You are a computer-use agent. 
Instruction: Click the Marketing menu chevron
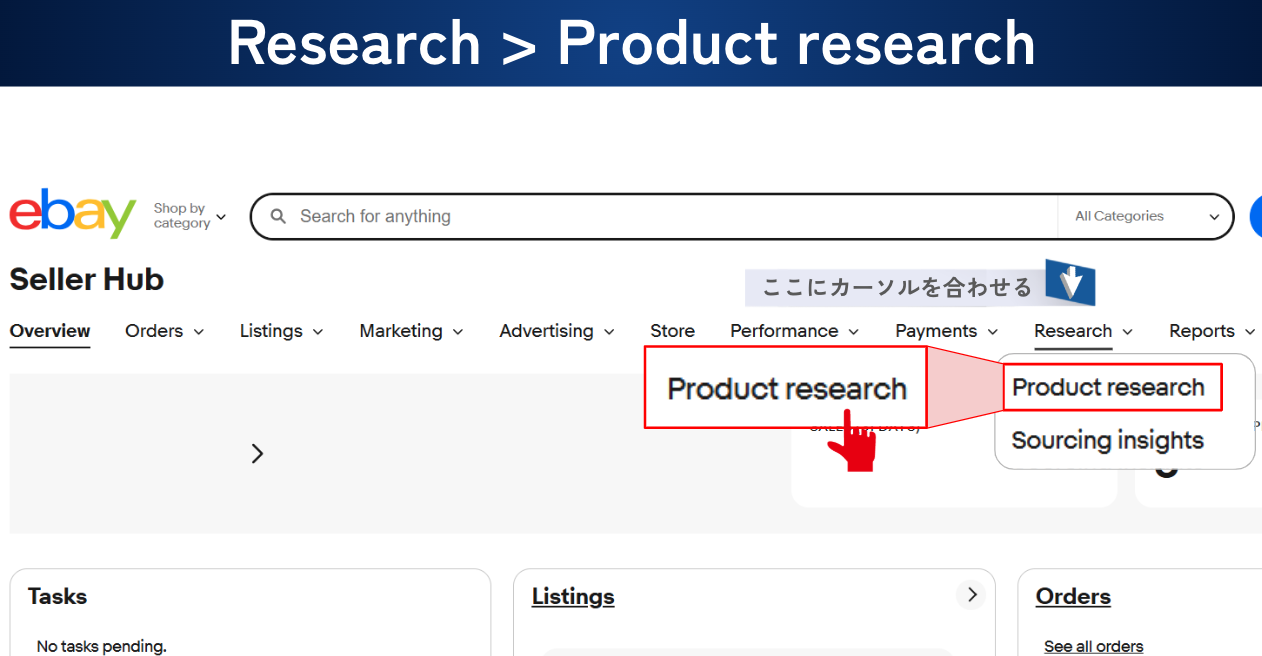(458, 332)
